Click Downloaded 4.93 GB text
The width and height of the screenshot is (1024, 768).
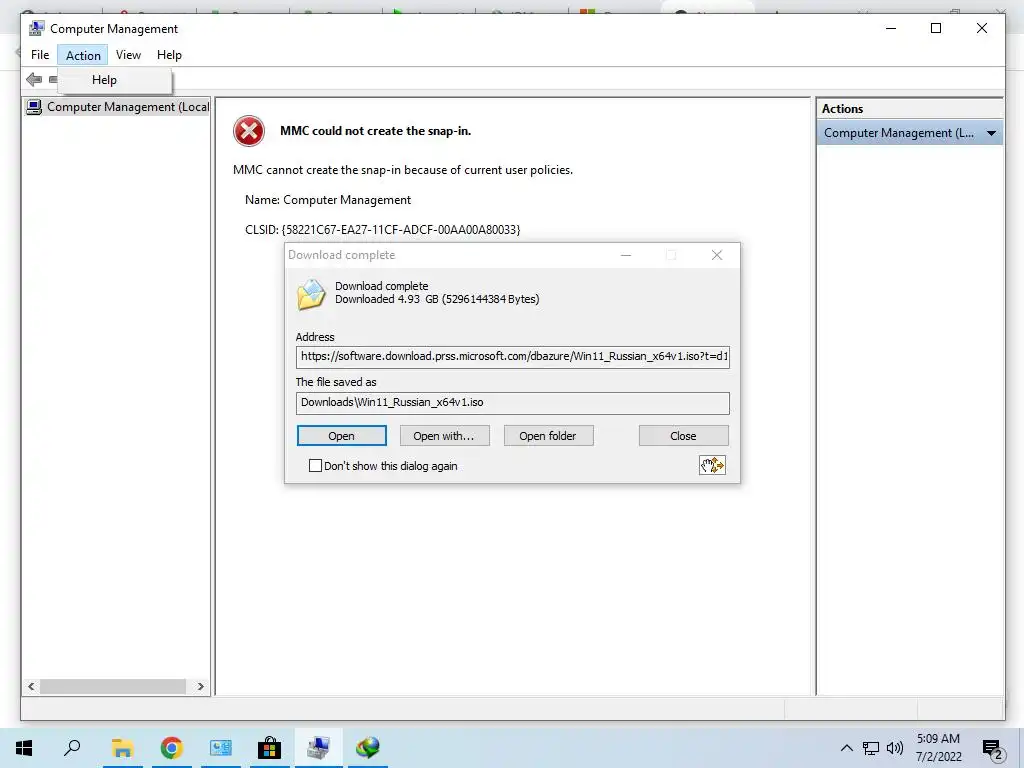pos(437,299)
